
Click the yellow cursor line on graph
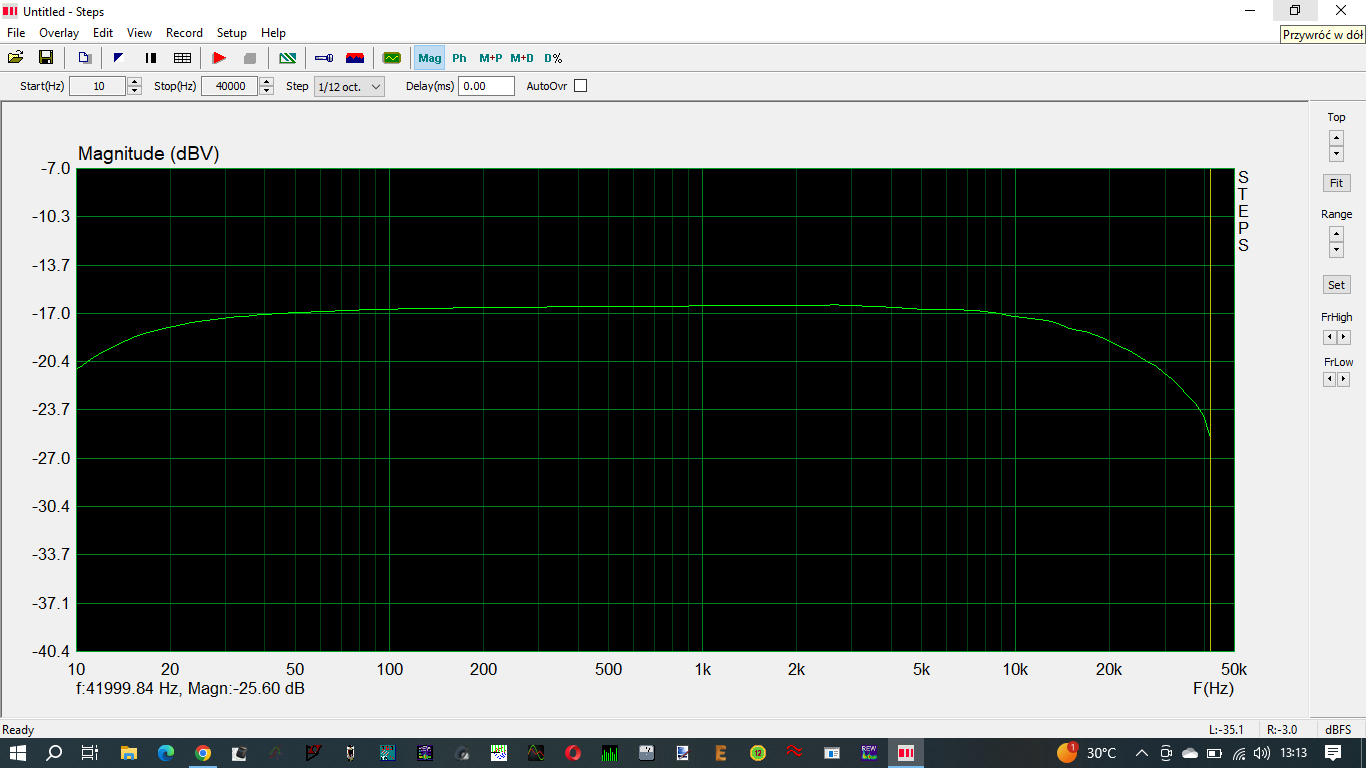1210,410
